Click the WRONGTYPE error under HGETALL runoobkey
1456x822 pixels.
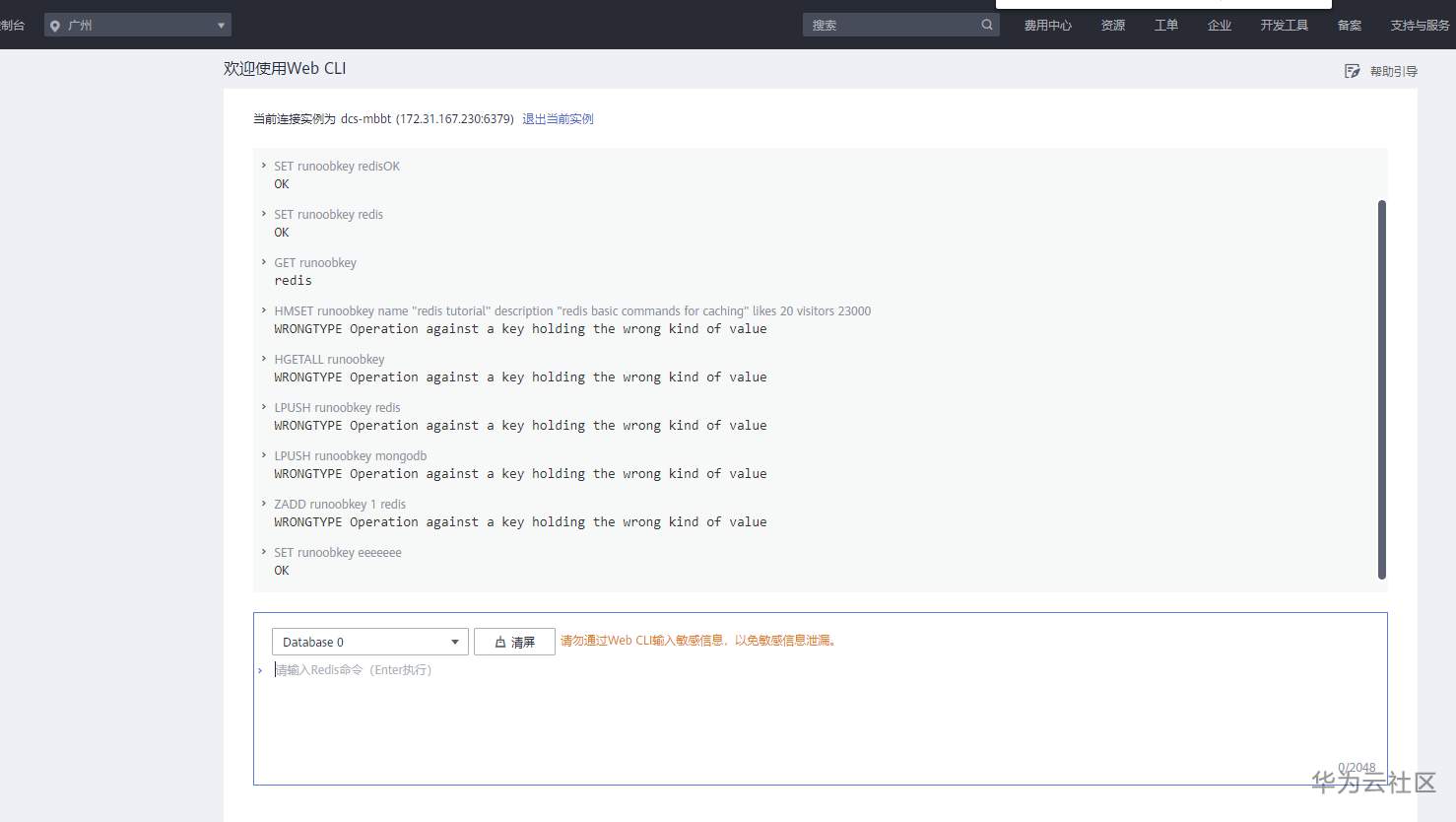click(520, 377)
